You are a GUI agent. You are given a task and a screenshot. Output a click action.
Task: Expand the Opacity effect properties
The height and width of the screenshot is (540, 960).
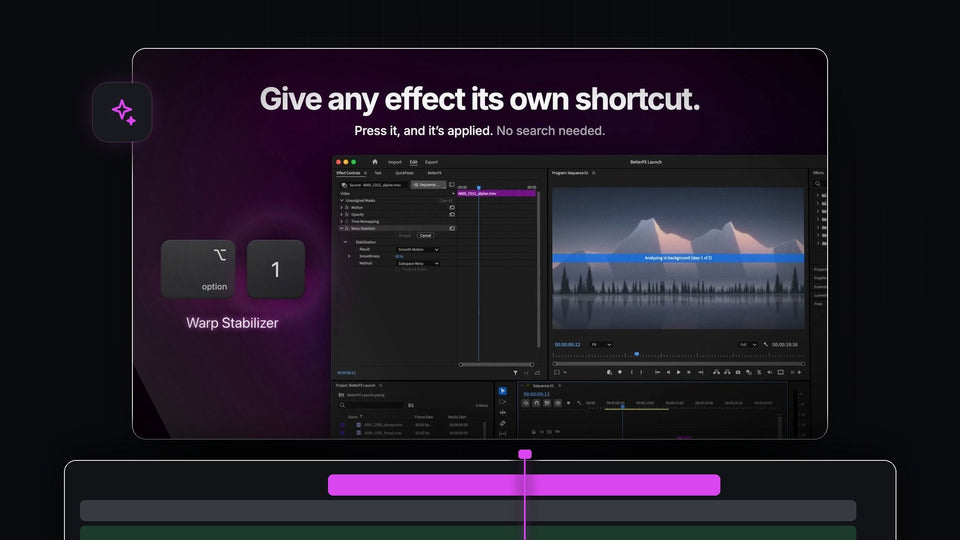click(x=342, y=214)
